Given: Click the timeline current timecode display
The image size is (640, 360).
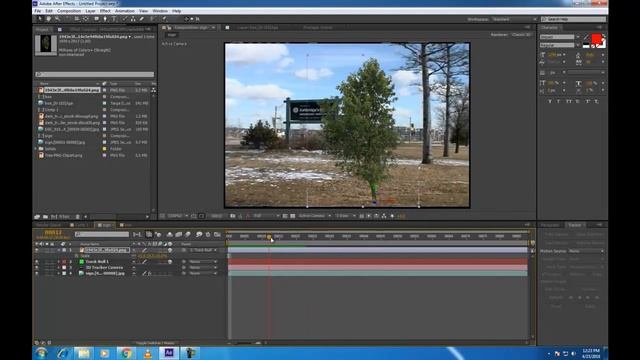Looking at the screenshot, I should point(53,232).
